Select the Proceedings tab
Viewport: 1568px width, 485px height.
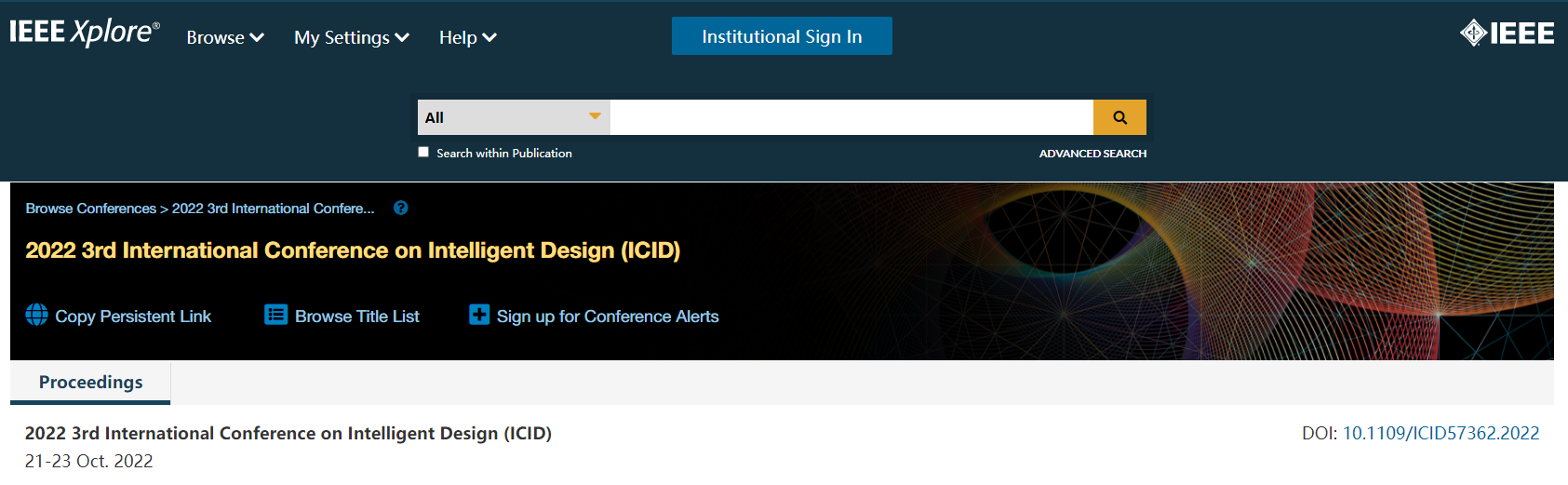90,383
